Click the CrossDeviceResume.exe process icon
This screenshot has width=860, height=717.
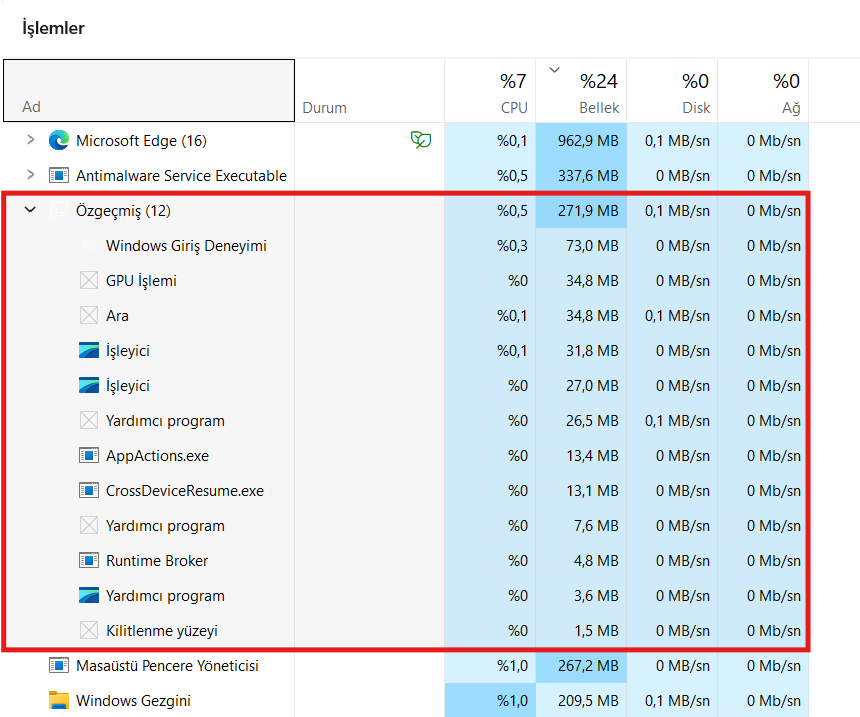click(89, 490)
